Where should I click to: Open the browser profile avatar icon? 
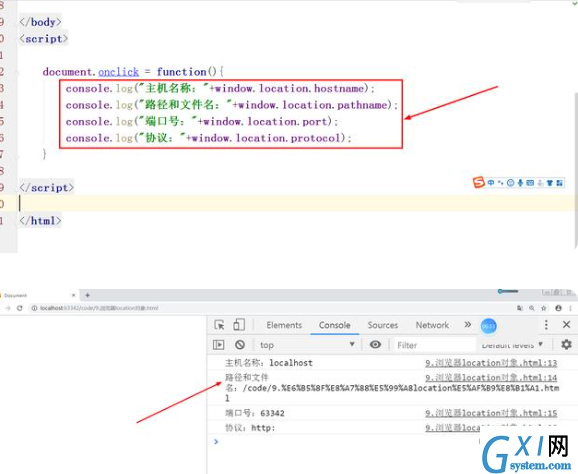[558, 308]
